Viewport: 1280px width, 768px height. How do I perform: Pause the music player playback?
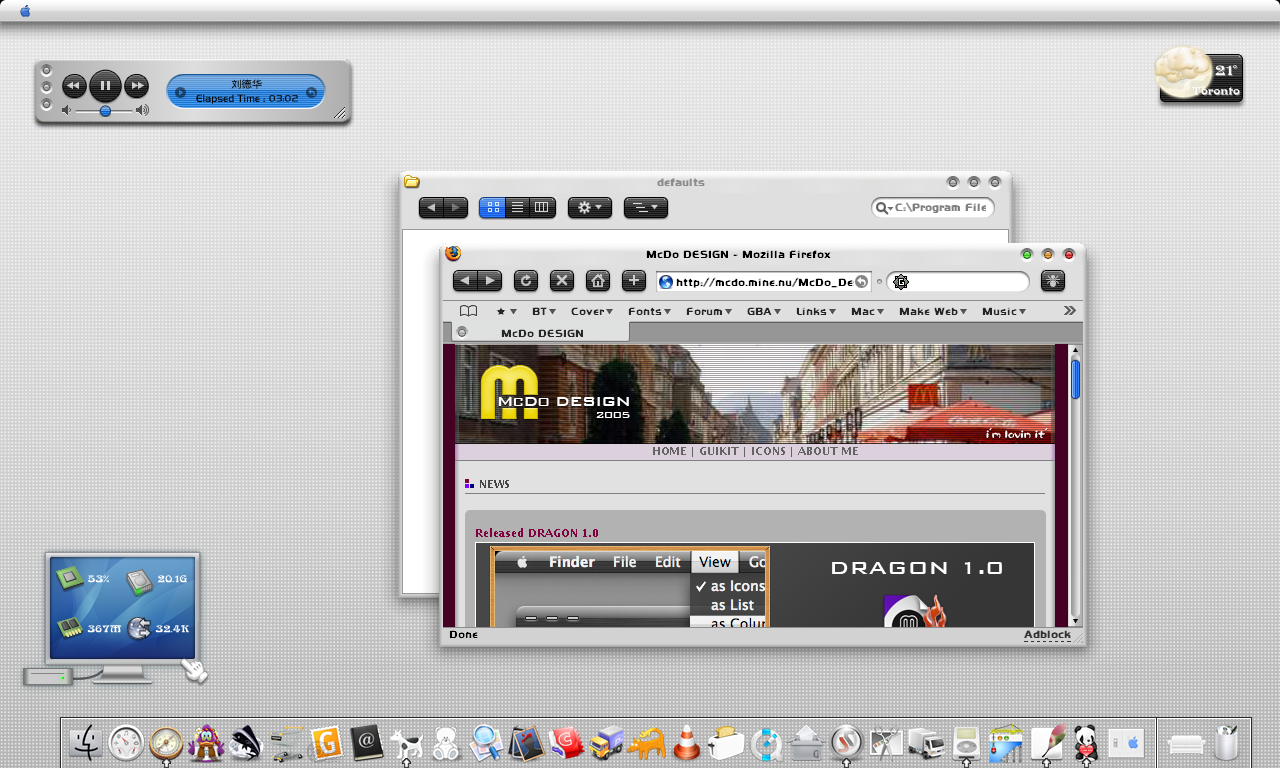pos(105,86)
